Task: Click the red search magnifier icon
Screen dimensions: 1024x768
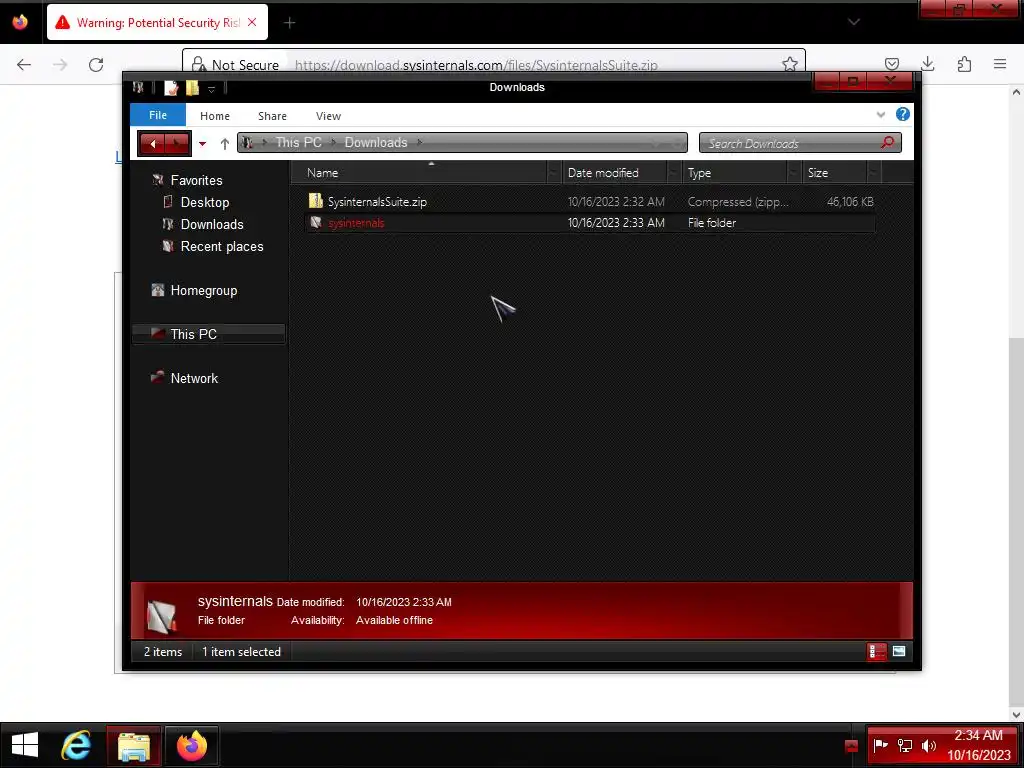Action: [888, 142]
